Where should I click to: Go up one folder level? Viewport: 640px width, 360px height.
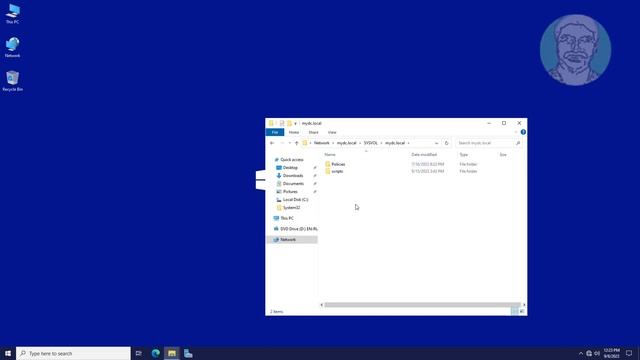[297, 143]
